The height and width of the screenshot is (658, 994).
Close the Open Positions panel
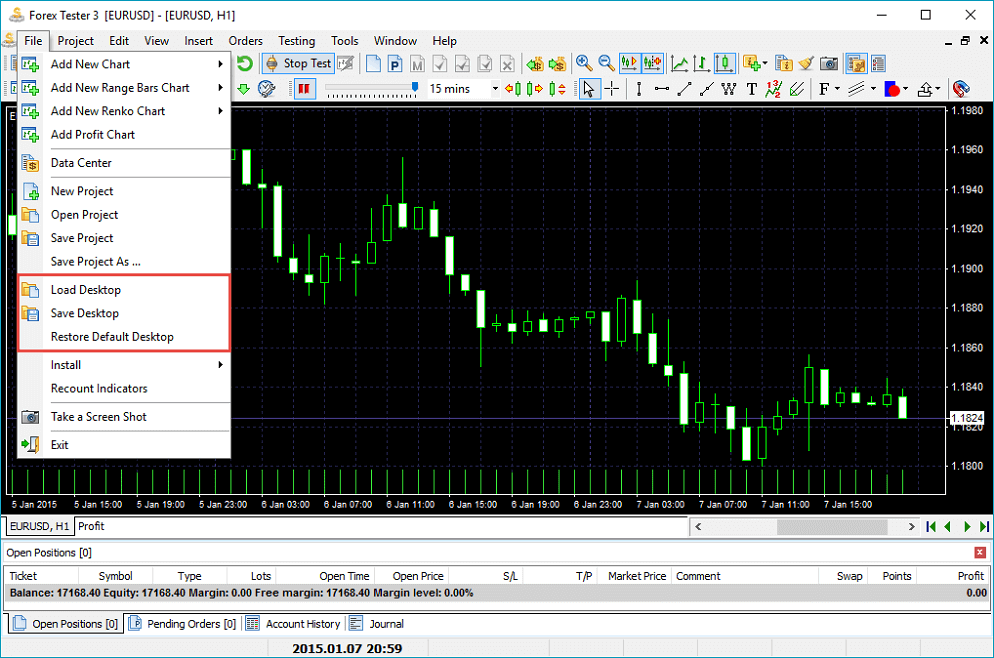click(980, 553)
